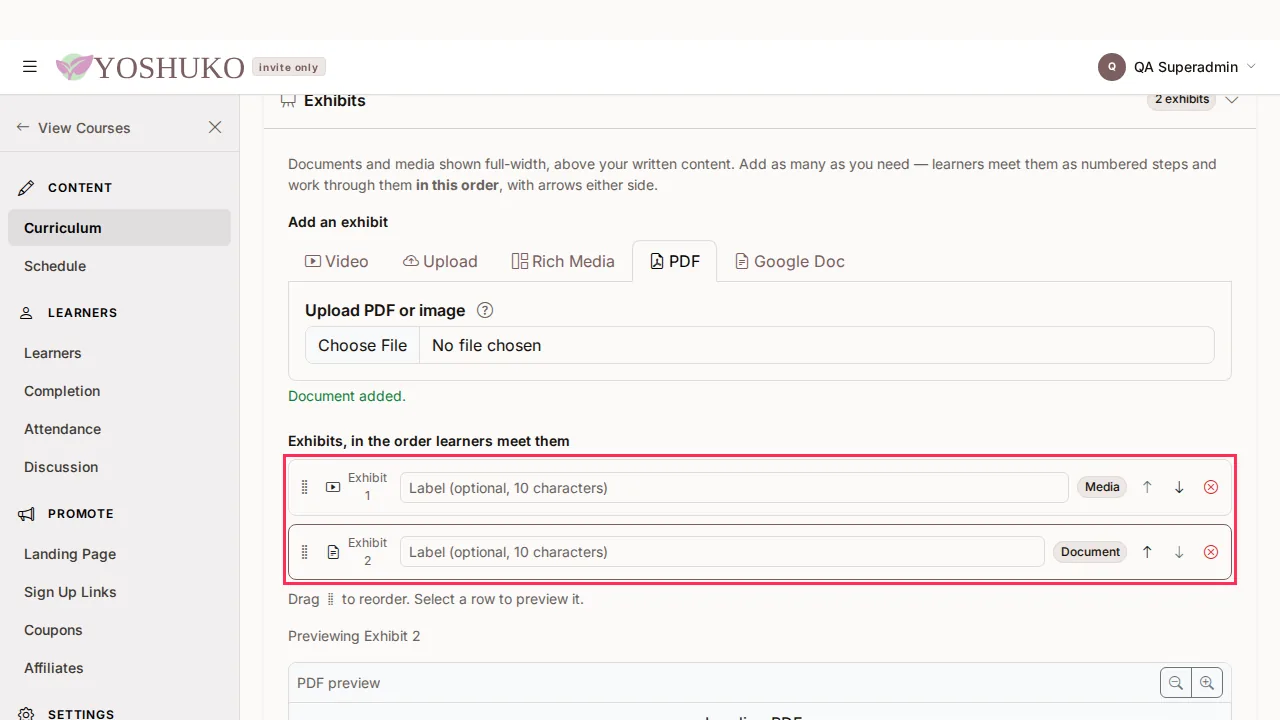This screenshot has height=720, width=1280.
Task: Click the '2 exhibits' count badge
Action: click(x=1181, y=99)
